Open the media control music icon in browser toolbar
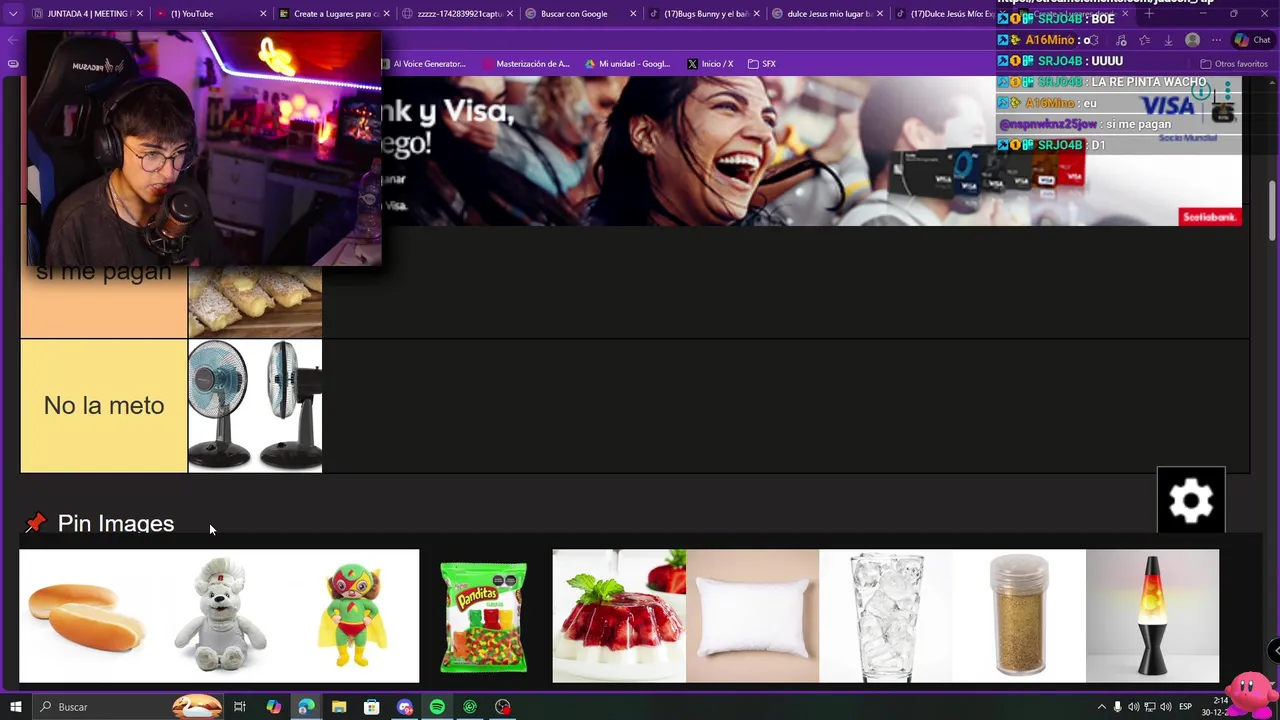The image size is (1280, 720). (x=1120, y=40)
